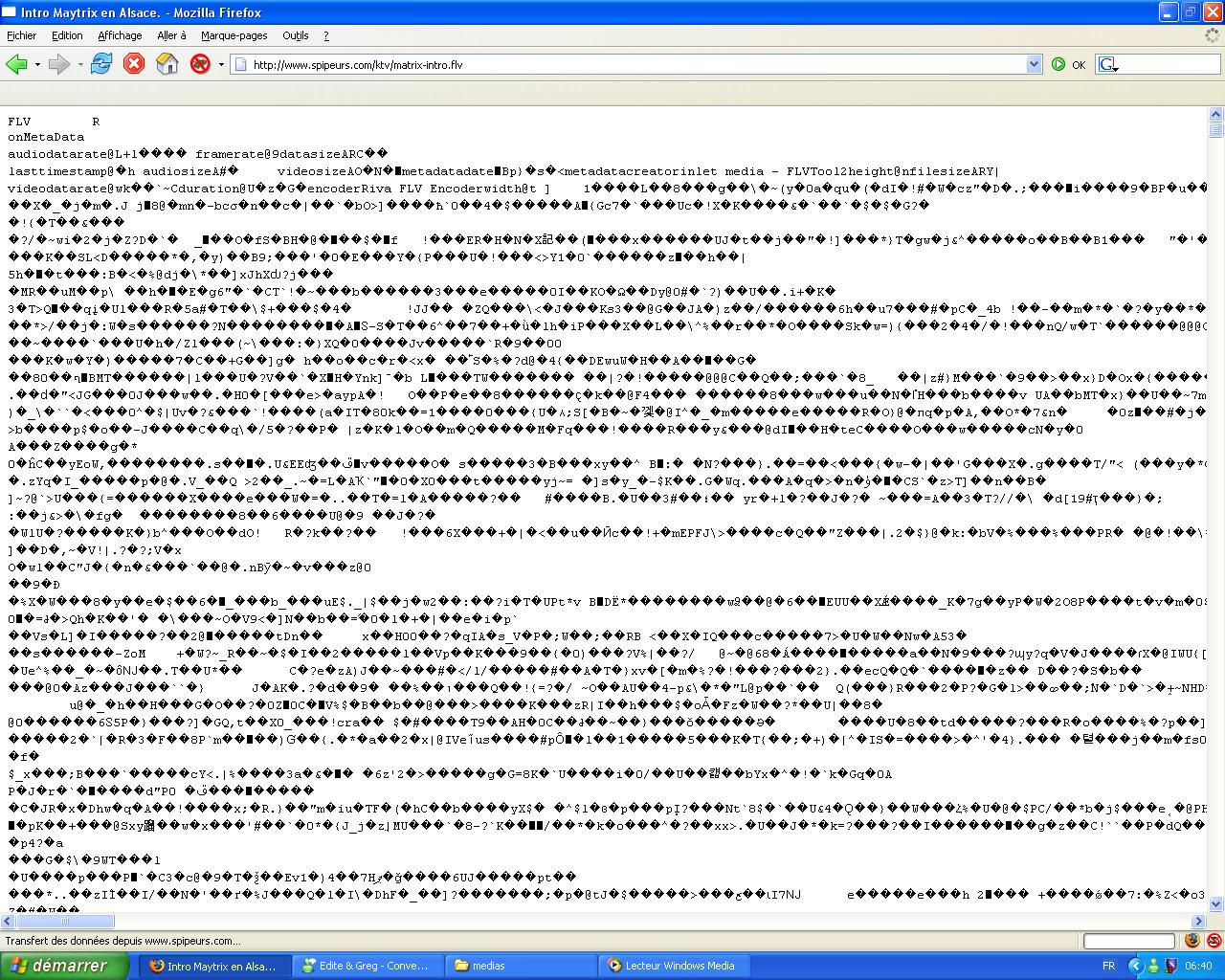Click the 'FLV' text at page top
The width and height of the screenshot is (1225, 980).
click(x=19, y=122)
